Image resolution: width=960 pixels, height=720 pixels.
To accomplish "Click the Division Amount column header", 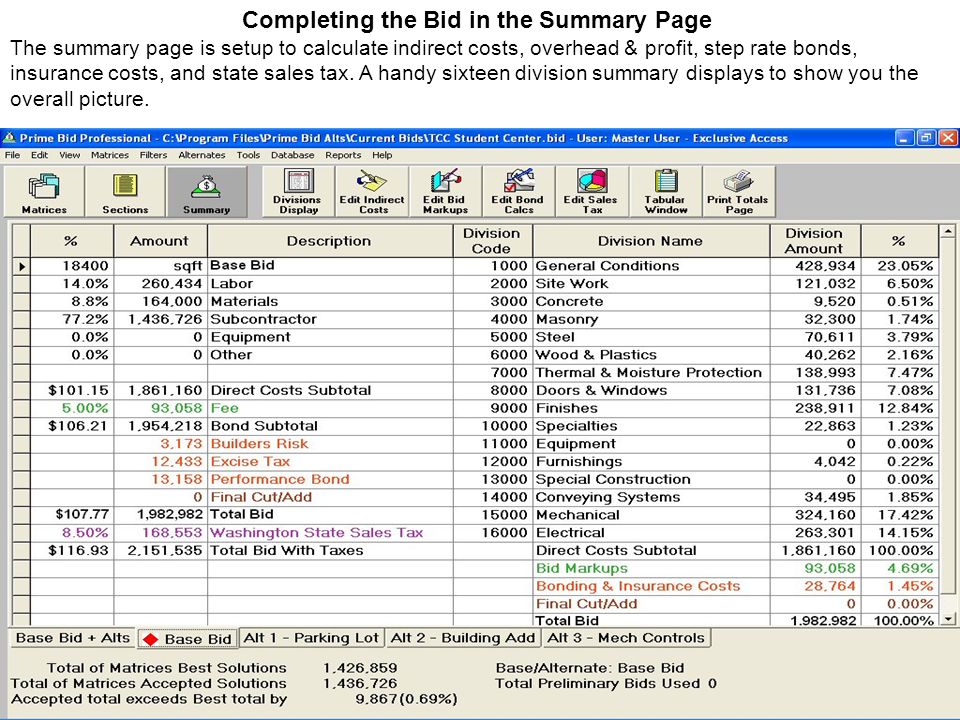I will point(815,241).
